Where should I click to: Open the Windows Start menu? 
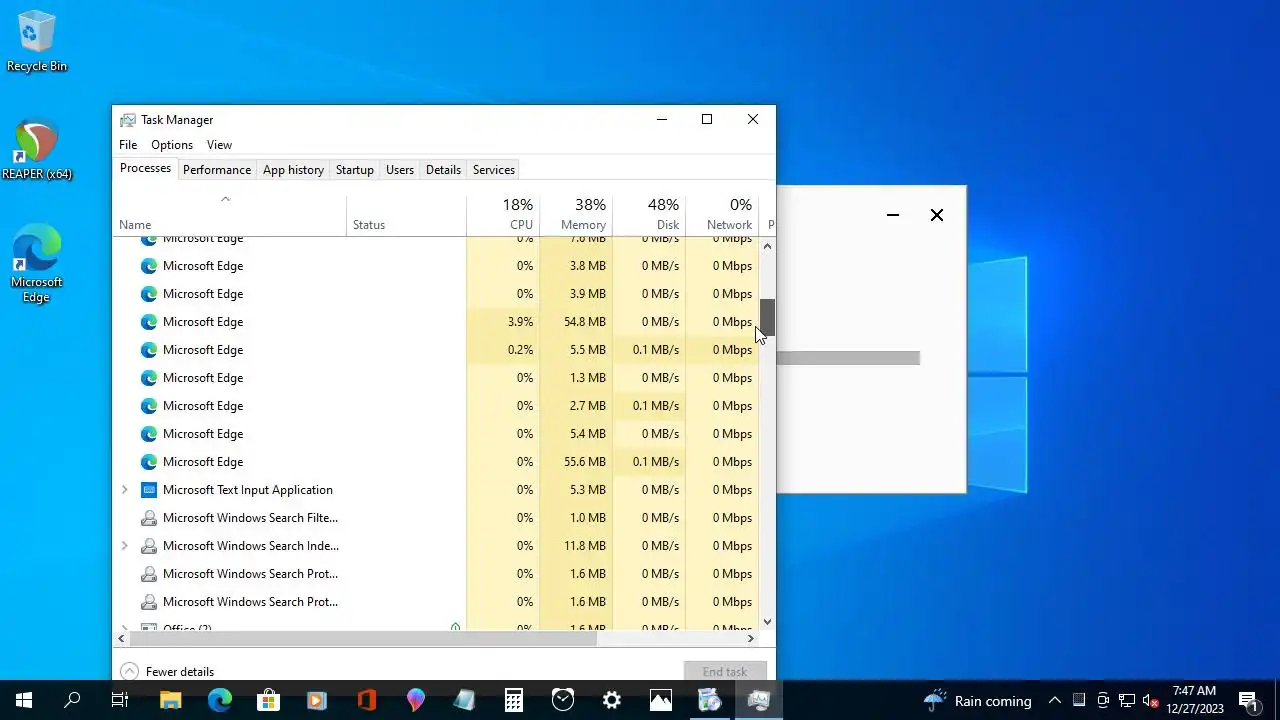pos(24,700)
